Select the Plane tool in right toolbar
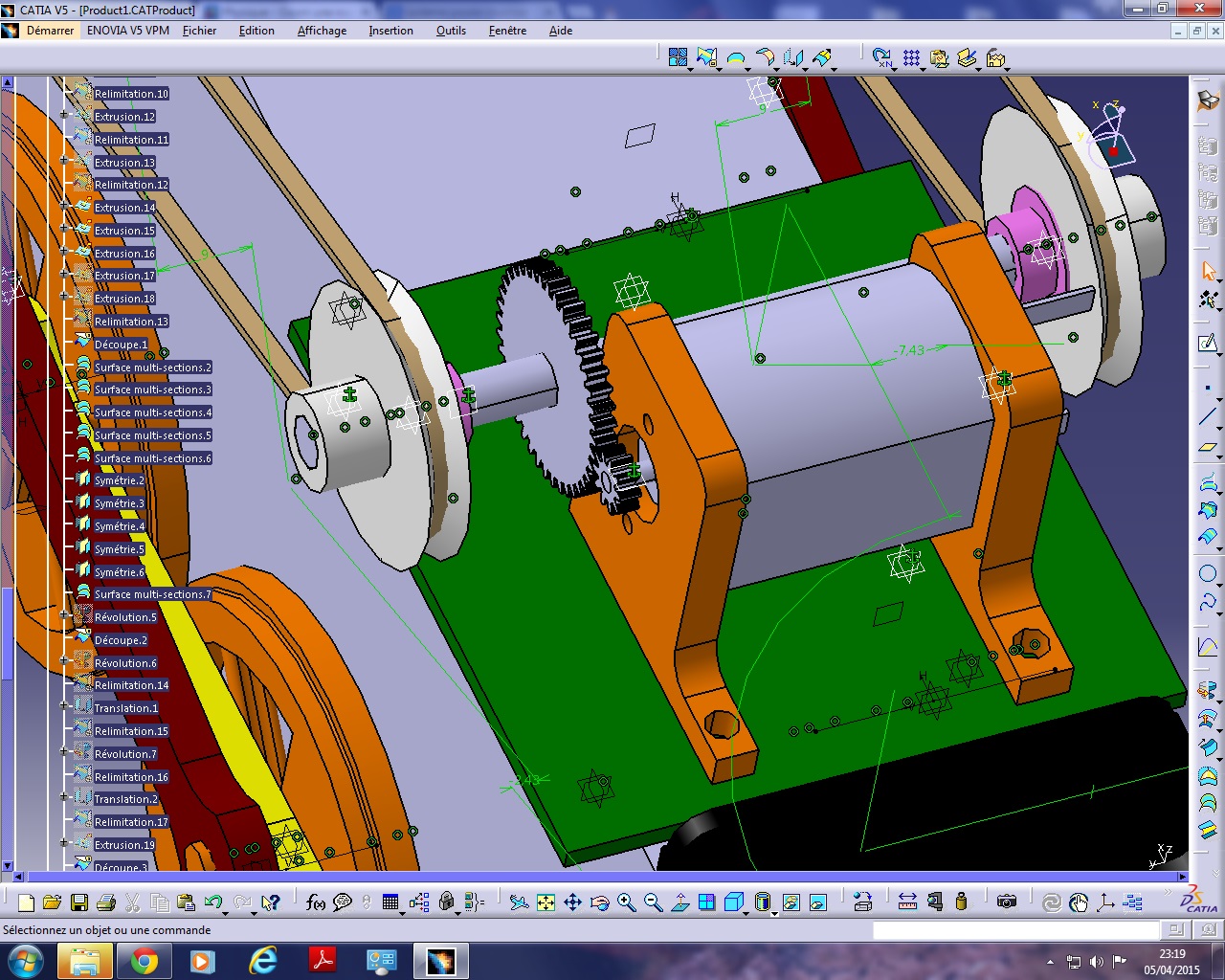The width and height of the screenshot is (1225, 980). coord(1208,448)
